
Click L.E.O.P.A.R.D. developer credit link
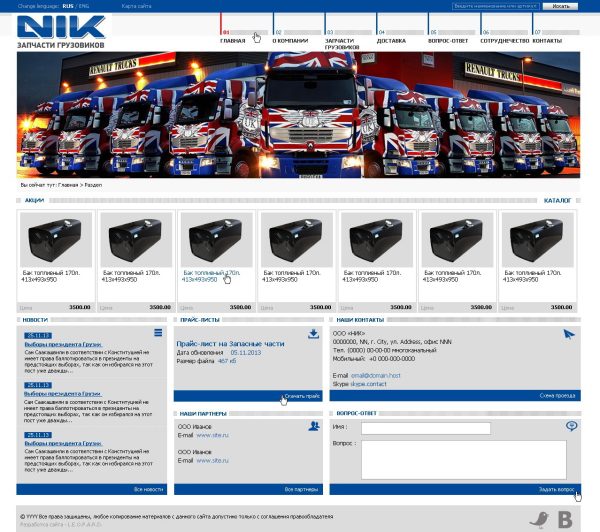pyautogui.click(x=83, y=524)
